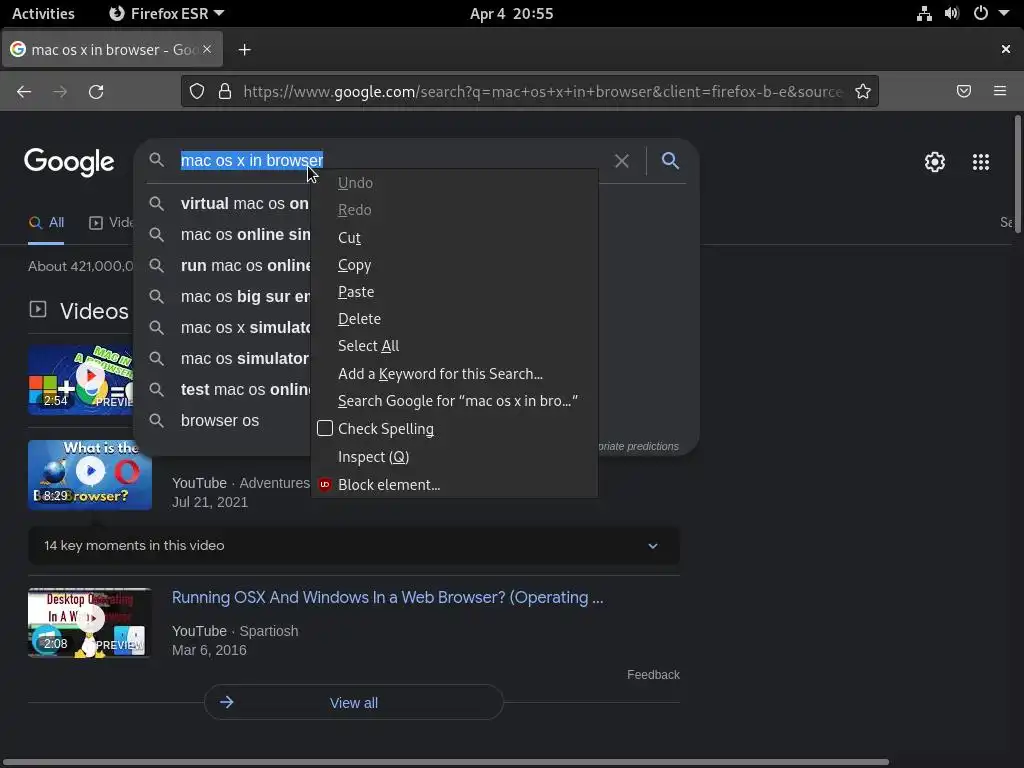Screen dimensions: 1024x768
Task: Open the Firefox ESR app menu dropdown
Action: 167,13
